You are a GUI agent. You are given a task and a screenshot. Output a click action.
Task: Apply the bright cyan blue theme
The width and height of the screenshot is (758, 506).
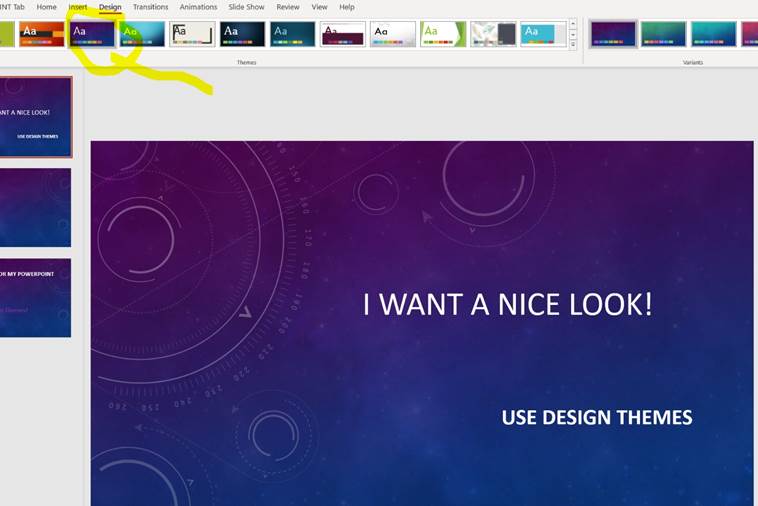click(543, 35)
